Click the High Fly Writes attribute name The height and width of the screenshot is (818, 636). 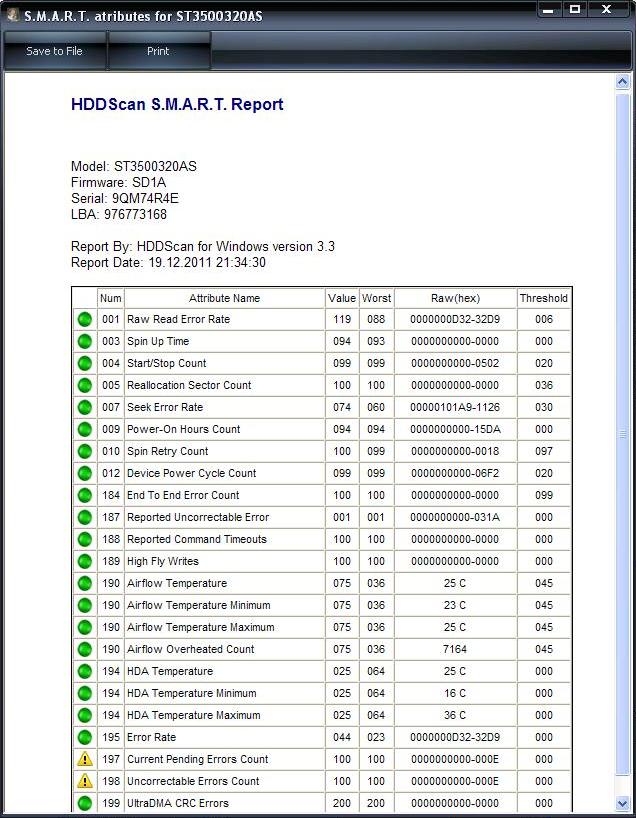coord(163,561)
